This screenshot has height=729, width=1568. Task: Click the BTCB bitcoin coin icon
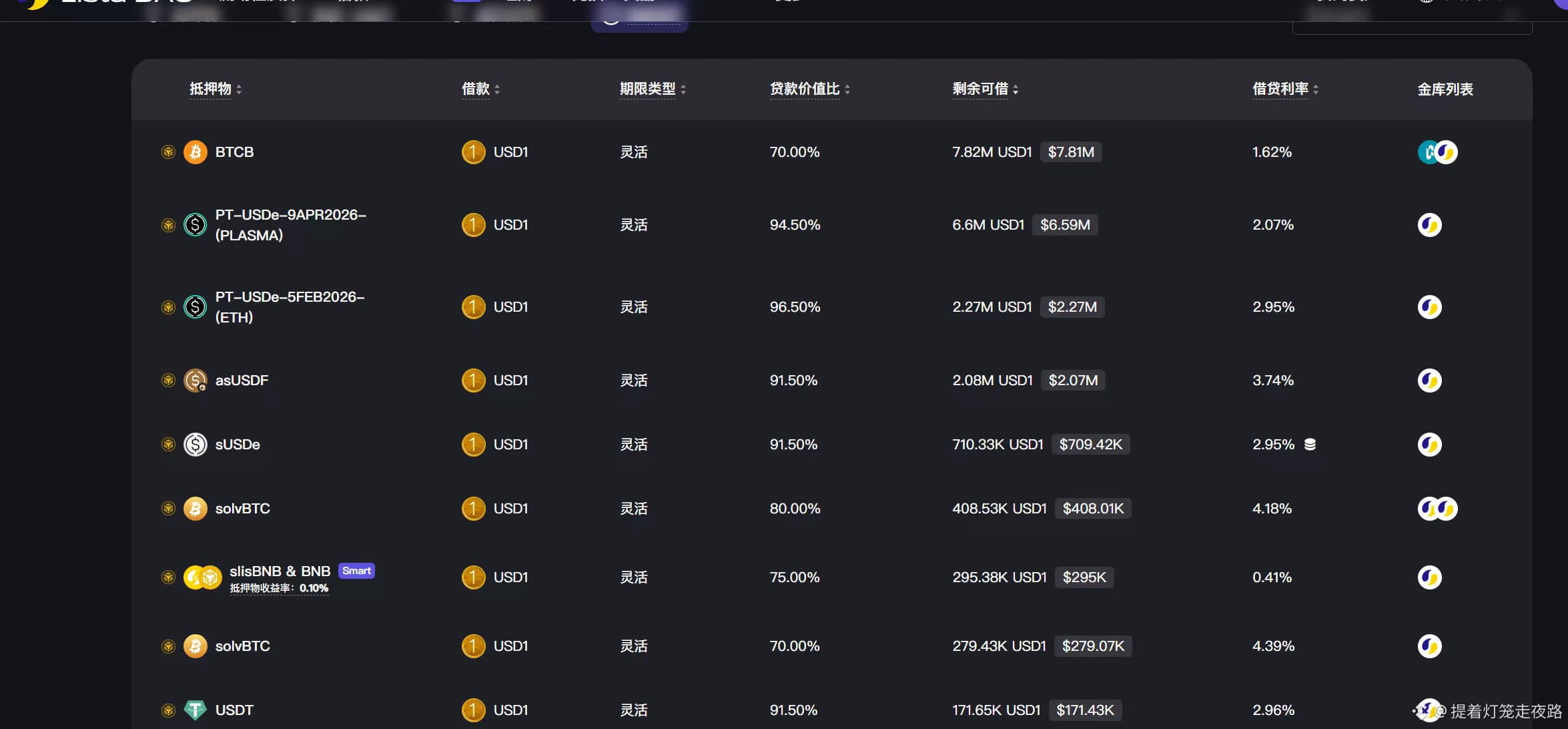[x=195, y=152]
